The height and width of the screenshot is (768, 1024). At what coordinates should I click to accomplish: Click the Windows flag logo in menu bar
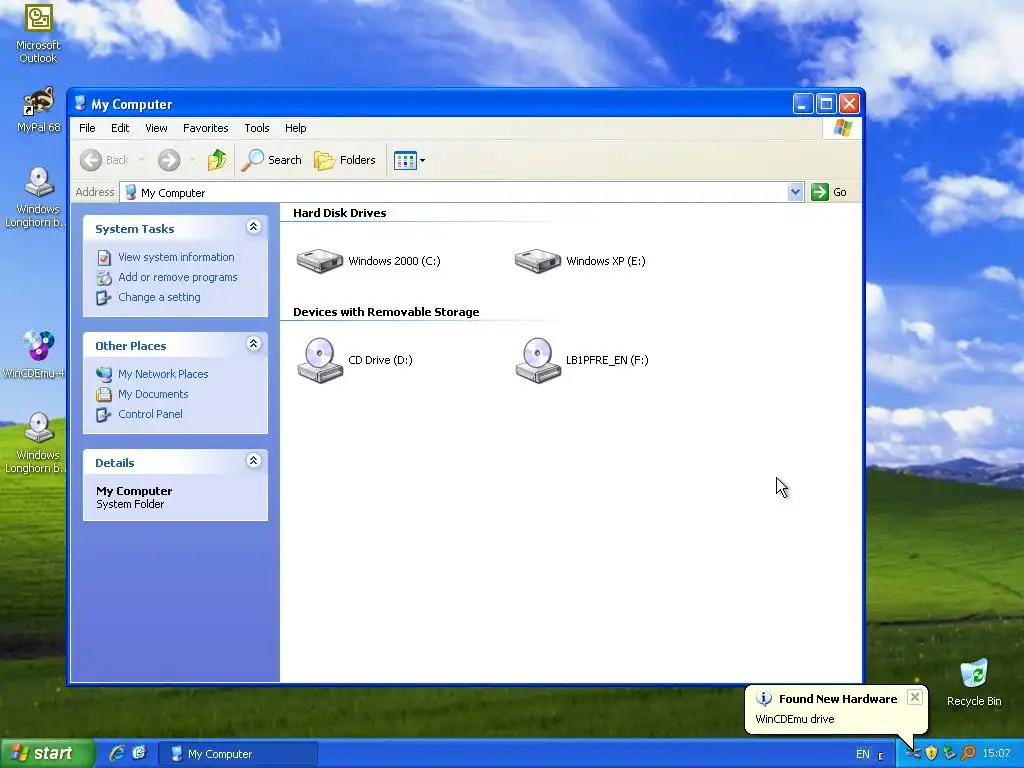point(842,127)
